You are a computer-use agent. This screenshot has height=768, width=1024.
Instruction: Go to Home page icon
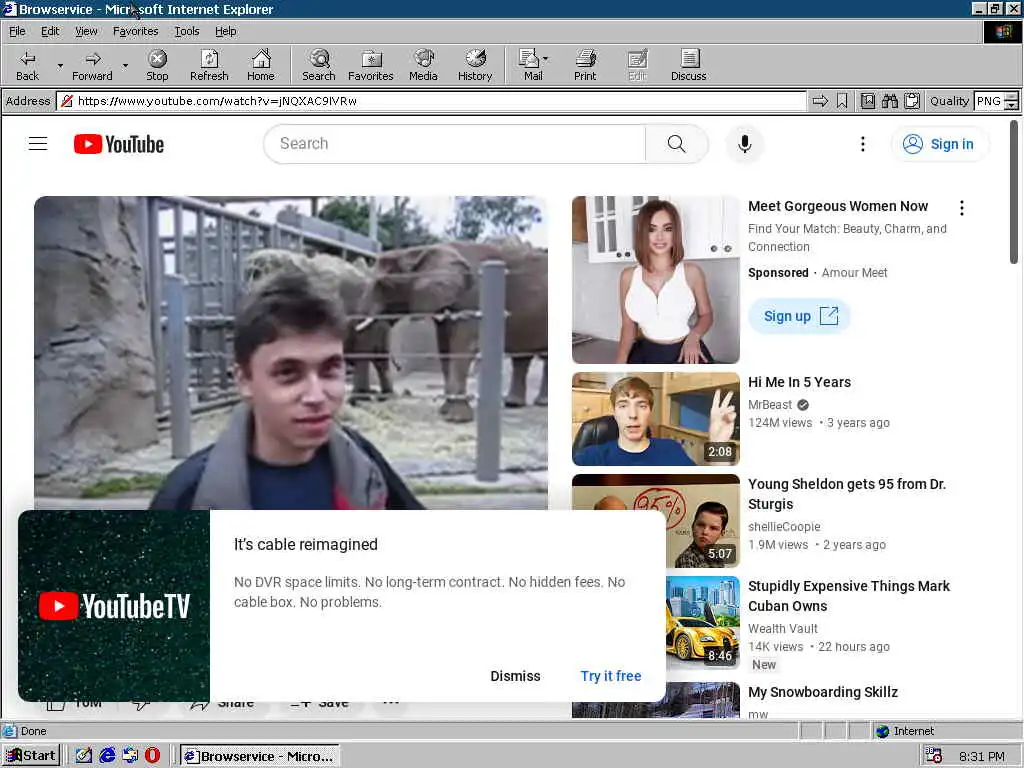pos(261,65)
